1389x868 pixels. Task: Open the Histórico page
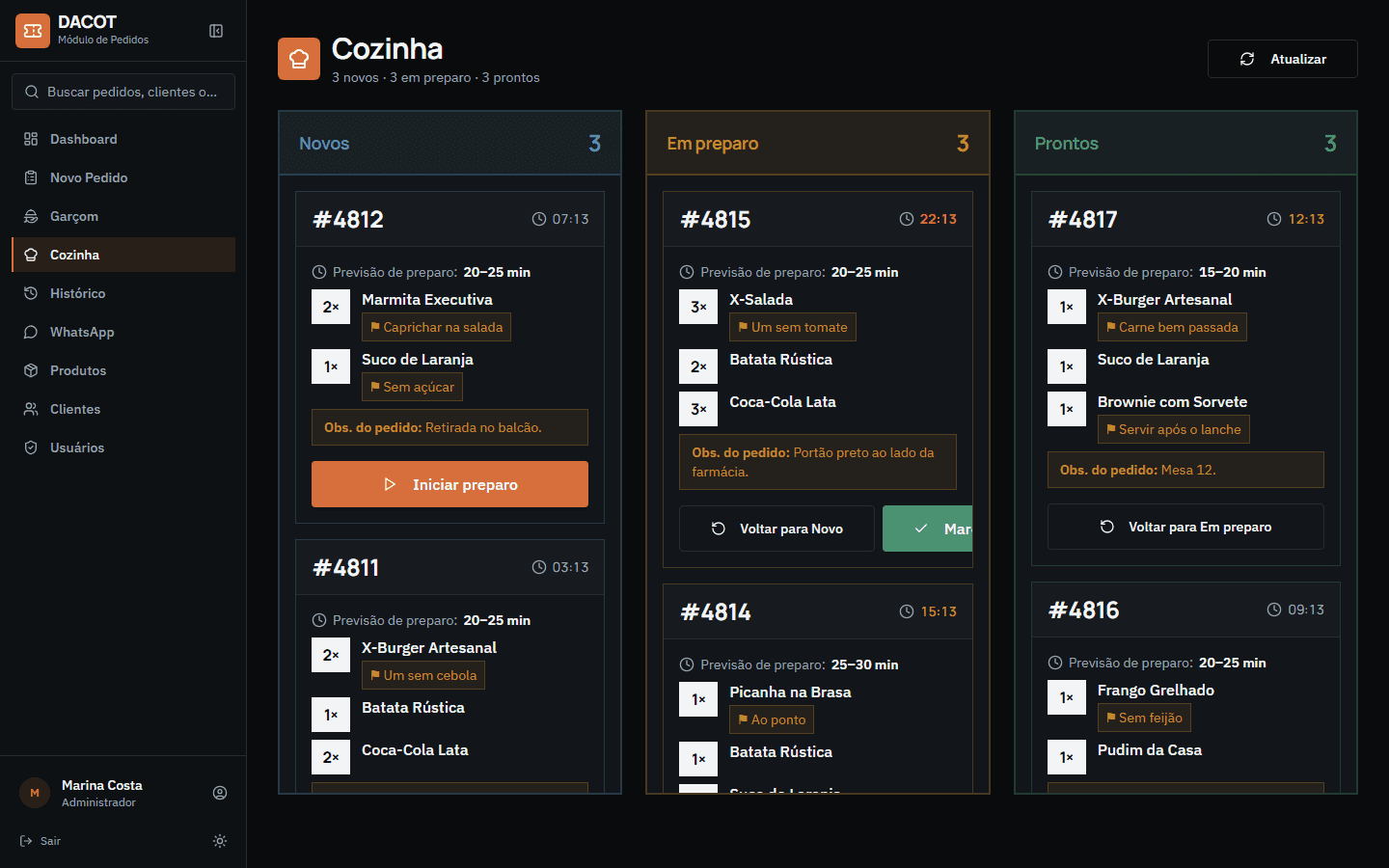pos(123,293)
